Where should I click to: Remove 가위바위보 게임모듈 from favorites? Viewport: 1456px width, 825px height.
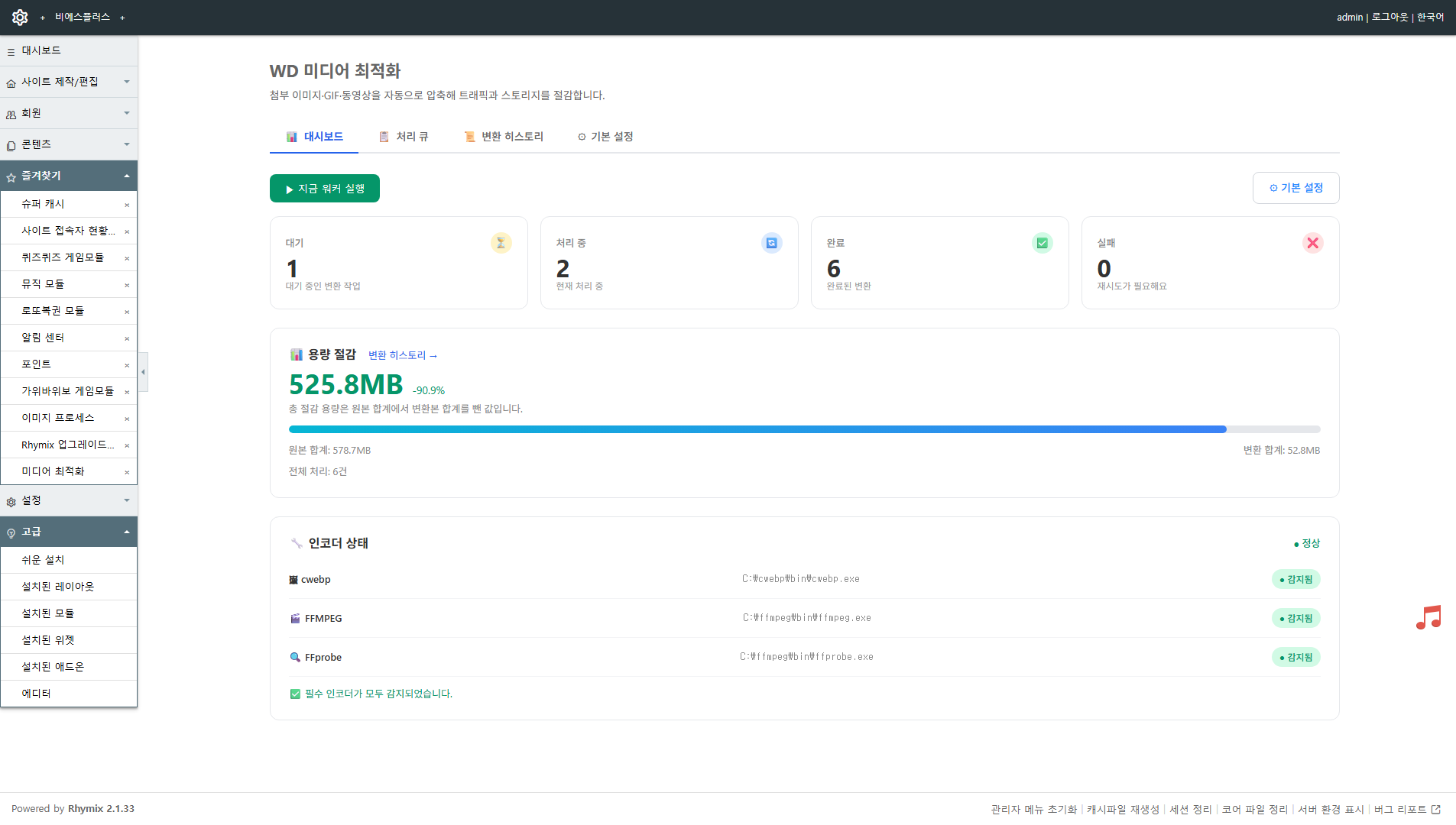[127, 392]
